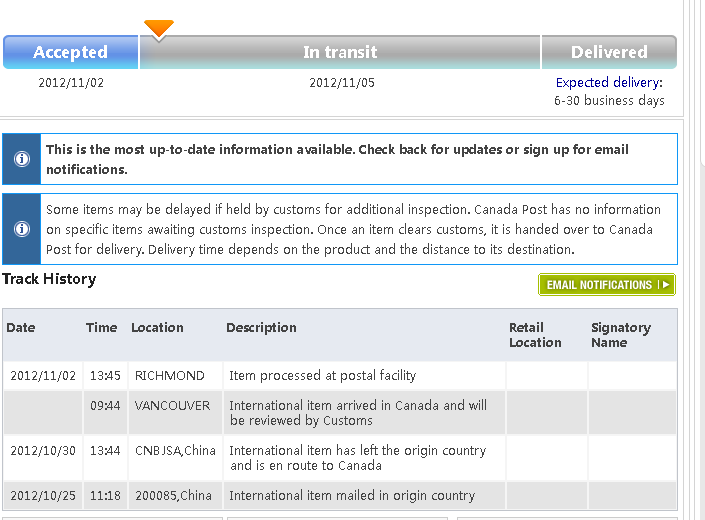The image size is (705, 520).
Task: Click the Signatory Name column header
Action: [x=620, y=335]
